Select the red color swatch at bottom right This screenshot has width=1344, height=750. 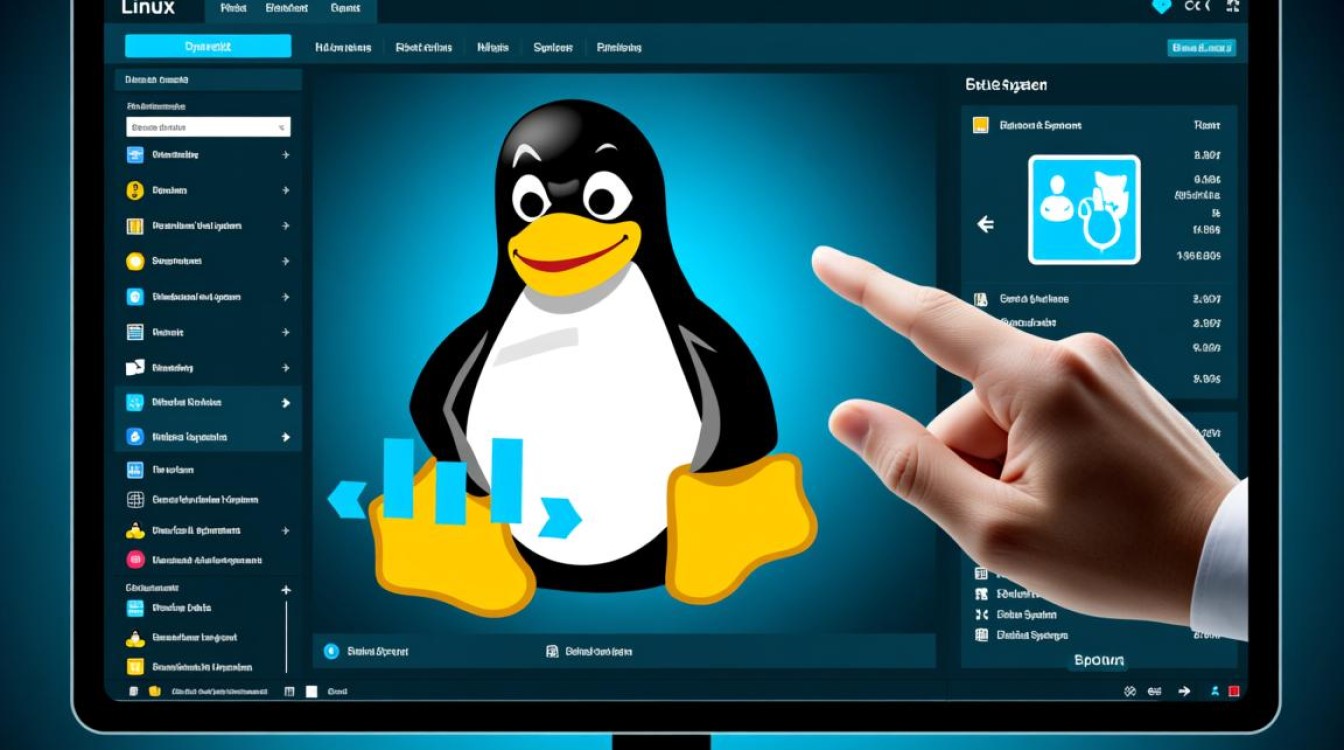point(1234,692)
